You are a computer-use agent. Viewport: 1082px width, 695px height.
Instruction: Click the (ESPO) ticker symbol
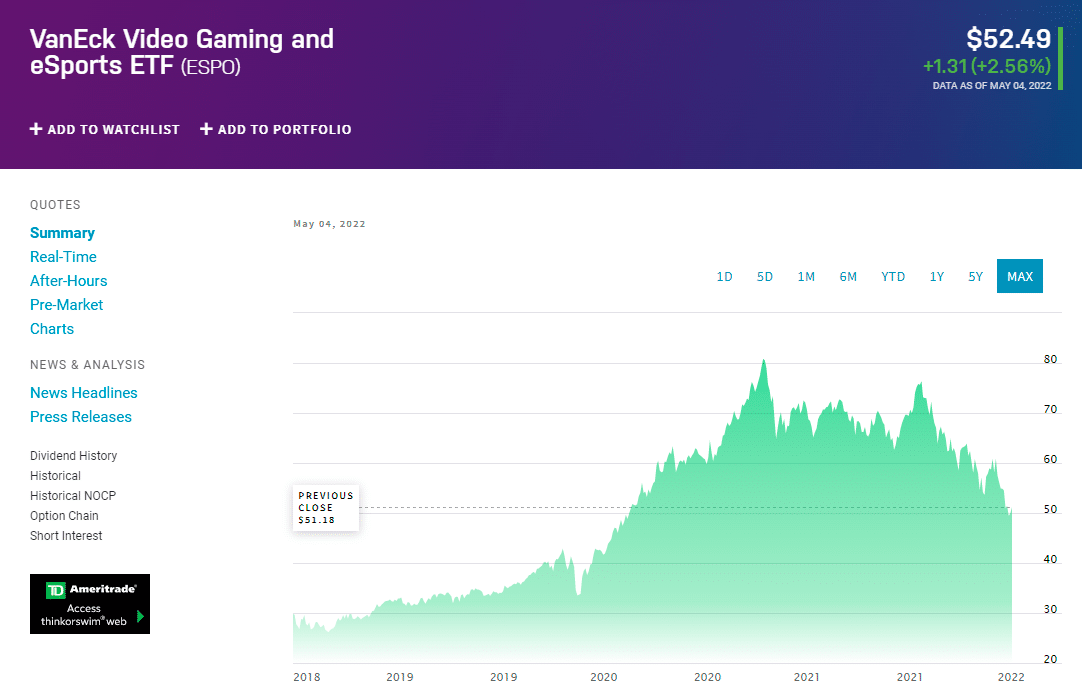tap(210, 67)
